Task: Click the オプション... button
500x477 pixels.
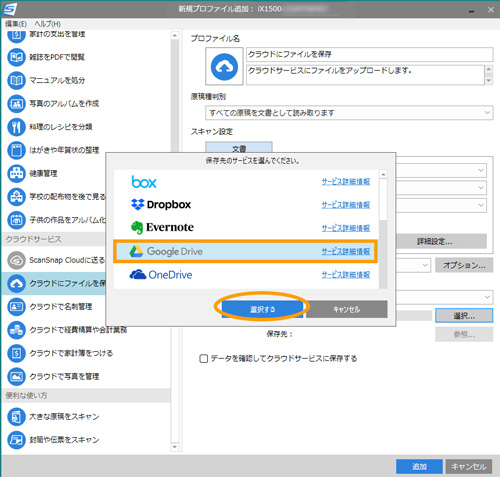Action: click(x=464, y=265)
